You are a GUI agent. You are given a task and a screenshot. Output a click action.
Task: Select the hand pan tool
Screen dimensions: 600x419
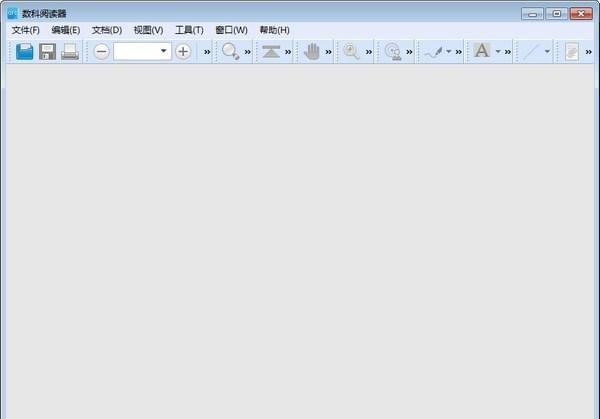tap(312, 51)
